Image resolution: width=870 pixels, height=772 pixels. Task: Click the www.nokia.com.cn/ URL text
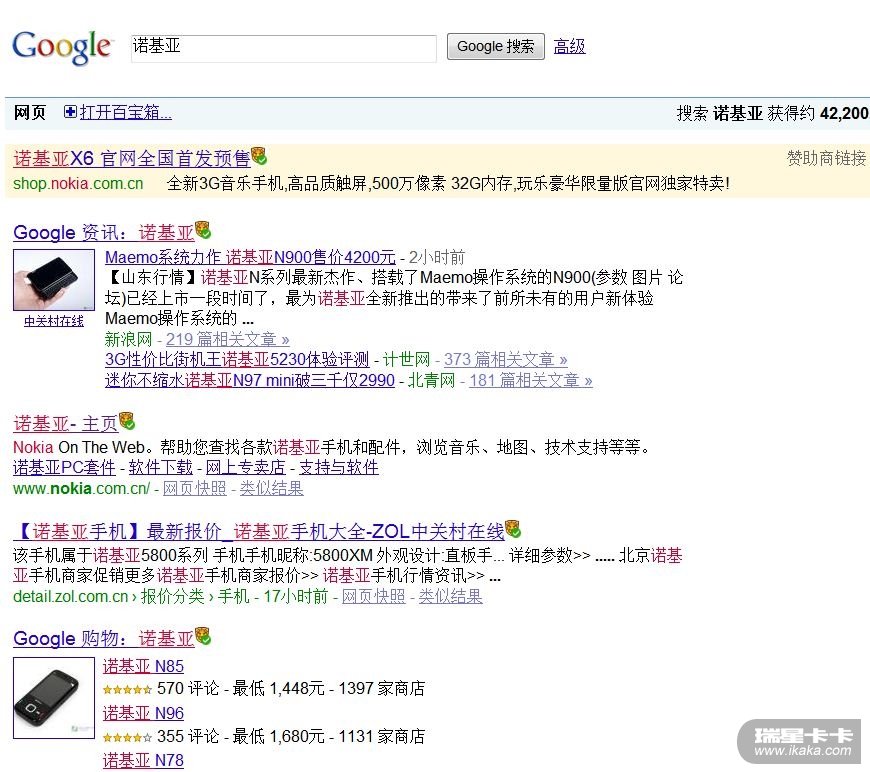point(82,488)
